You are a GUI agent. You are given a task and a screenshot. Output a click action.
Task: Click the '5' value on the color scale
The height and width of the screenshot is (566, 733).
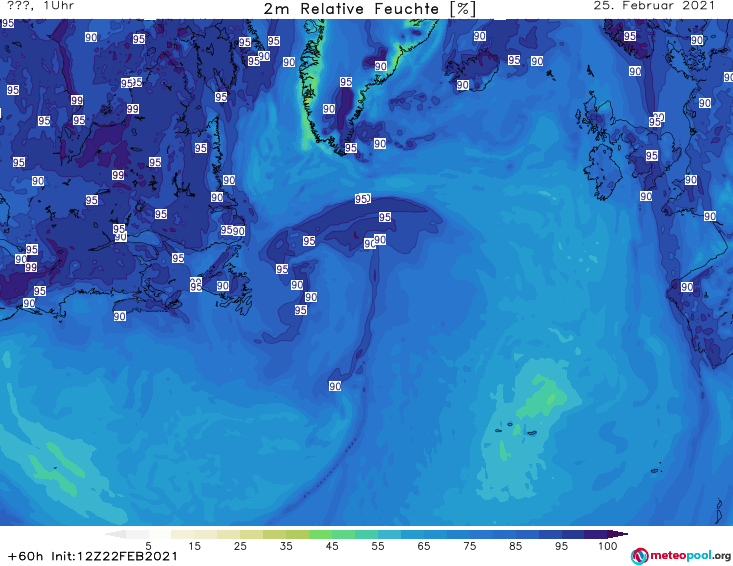coord(148,545)
